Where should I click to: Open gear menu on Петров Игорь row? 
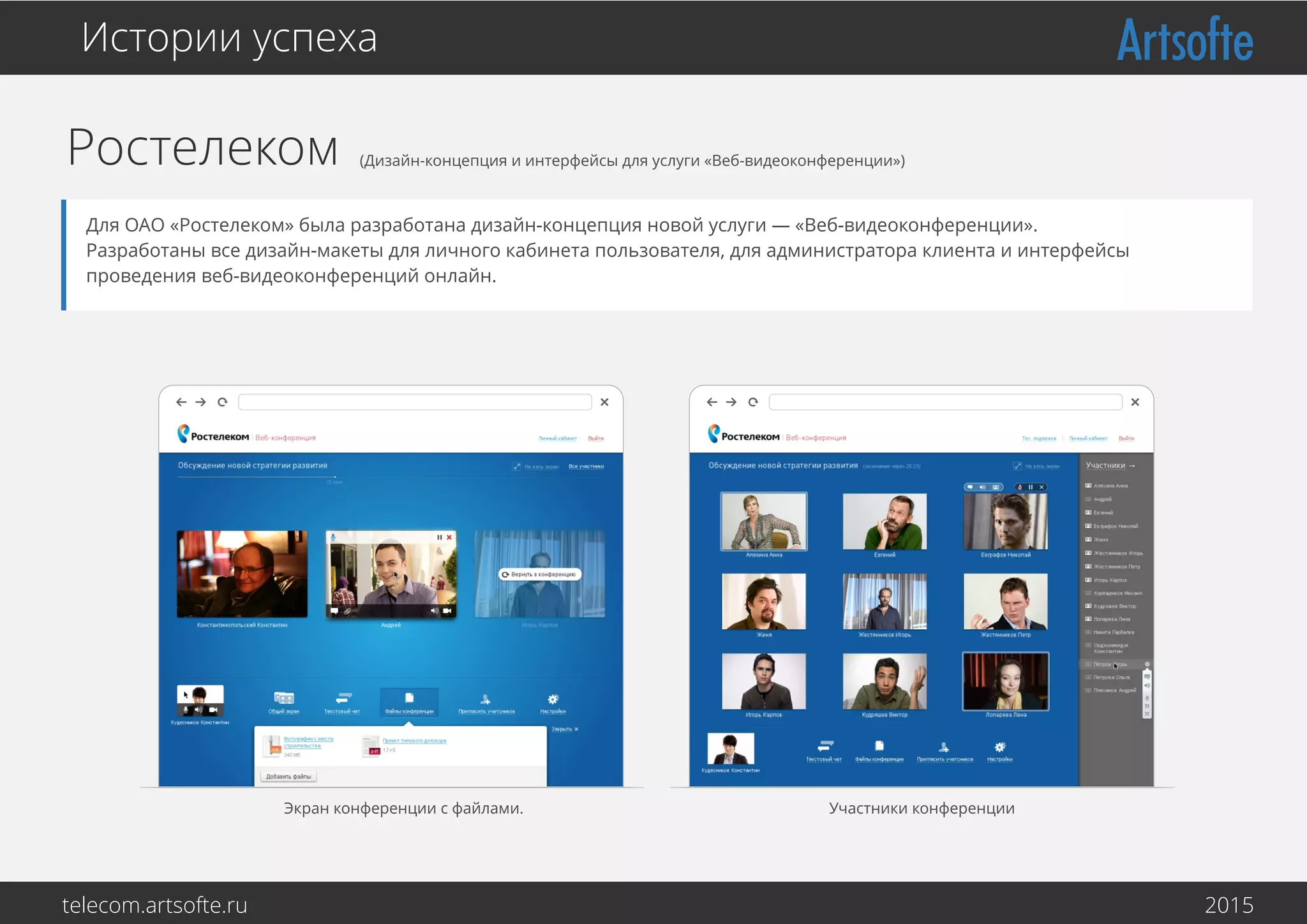point(1147,664)
